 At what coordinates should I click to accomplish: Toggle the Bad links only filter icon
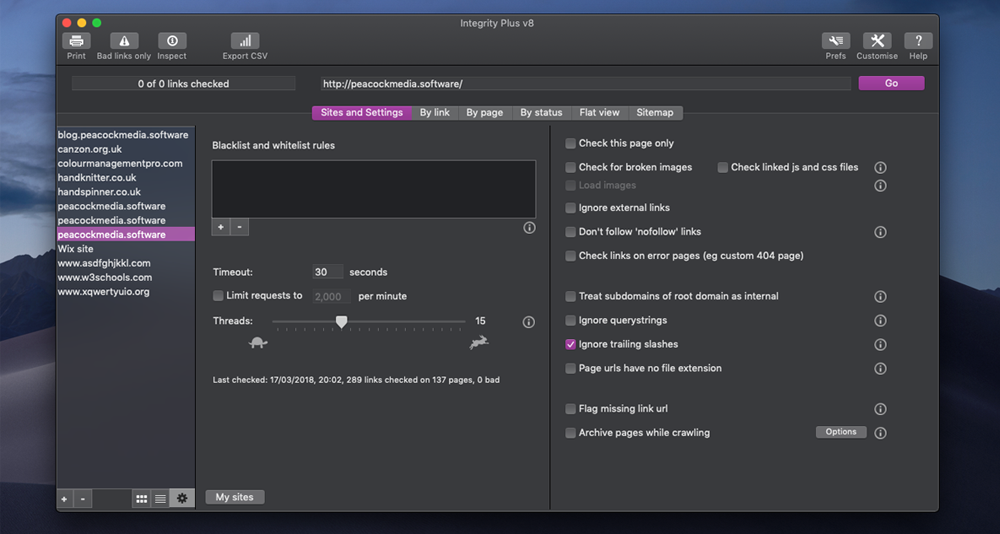tap(123, 41)
